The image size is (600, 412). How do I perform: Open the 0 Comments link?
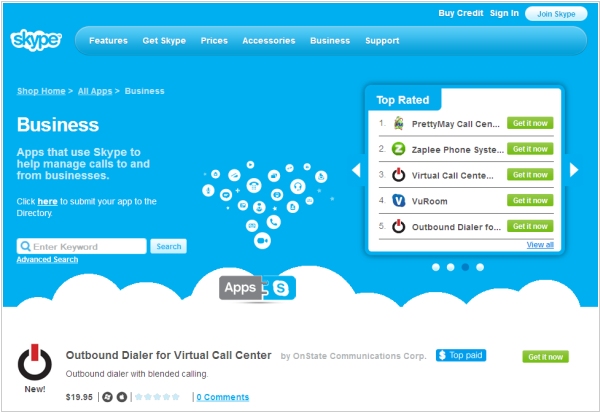223,397
